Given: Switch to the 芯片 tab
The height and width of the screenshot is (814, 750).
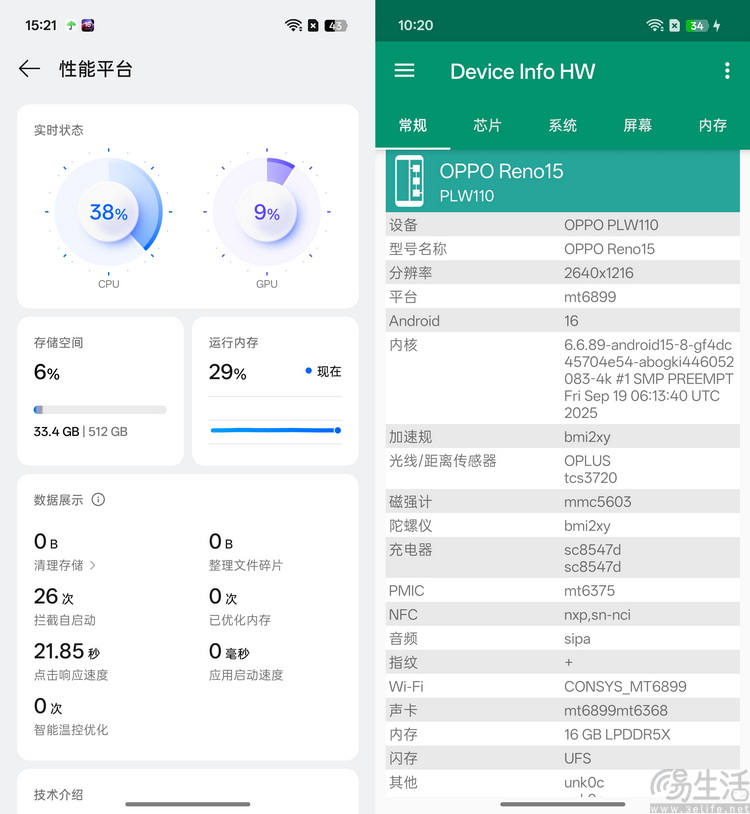Looking at the screenshot, I should coord(487,125).
